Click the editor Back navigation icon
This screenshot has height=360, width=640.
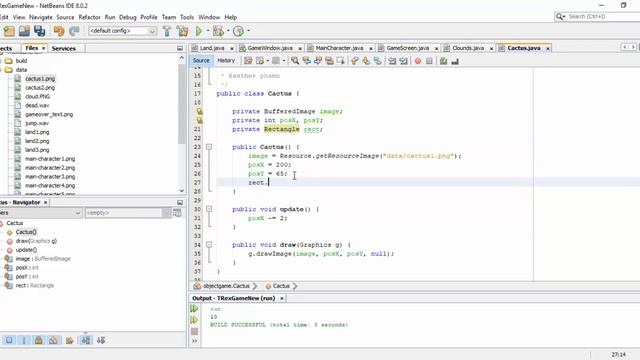[x=260, y=61]
